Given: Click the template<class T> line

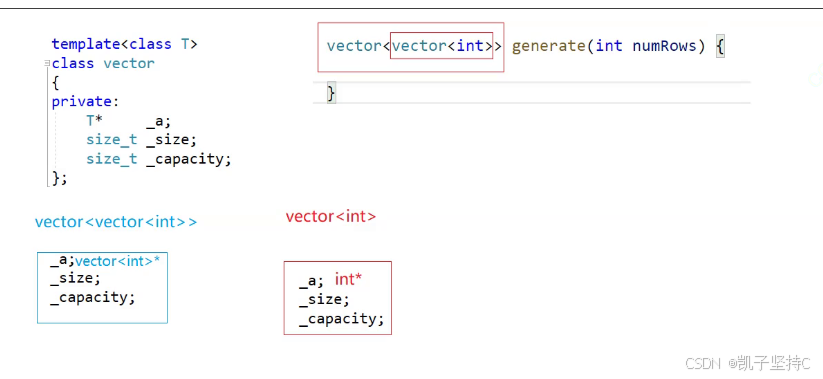Looking at the screenshot, I should [124, 44].
